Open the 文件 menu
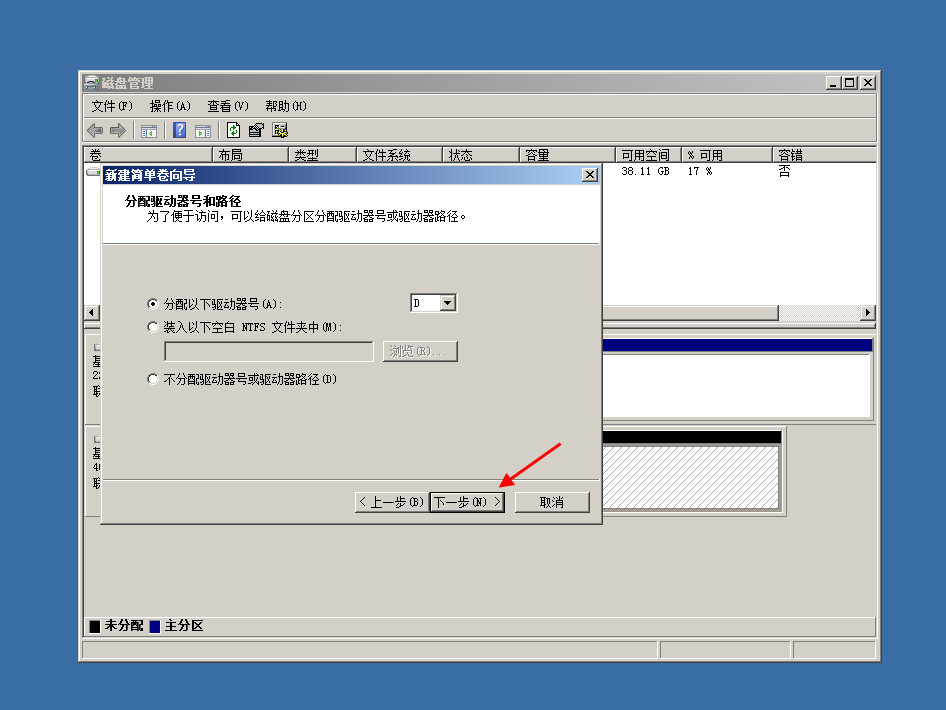This screenshot has width=946, height=710. point(112,106)
